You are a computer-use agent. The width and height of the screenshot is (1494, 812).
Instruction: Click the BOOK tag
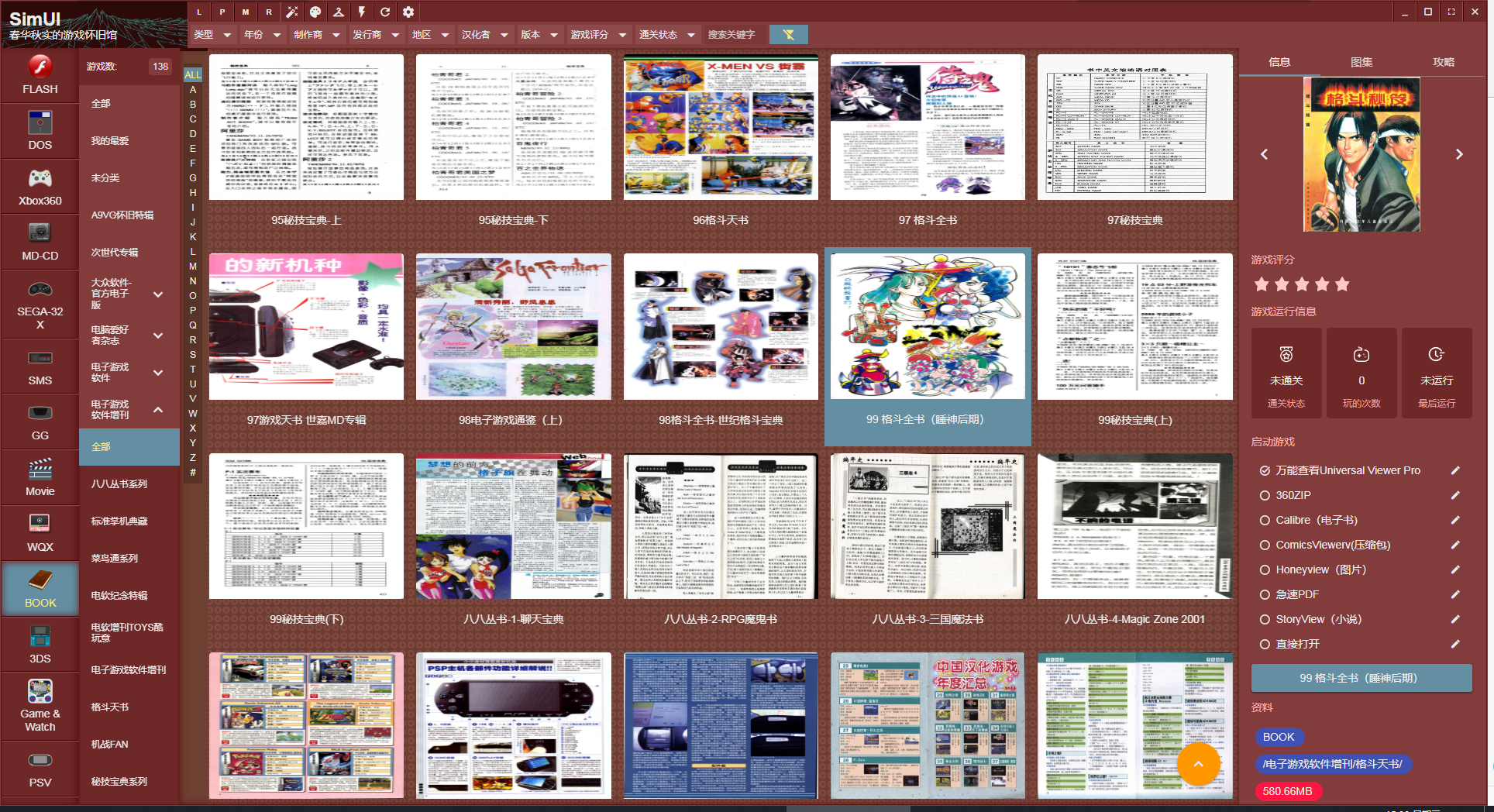coord(1279,737)
